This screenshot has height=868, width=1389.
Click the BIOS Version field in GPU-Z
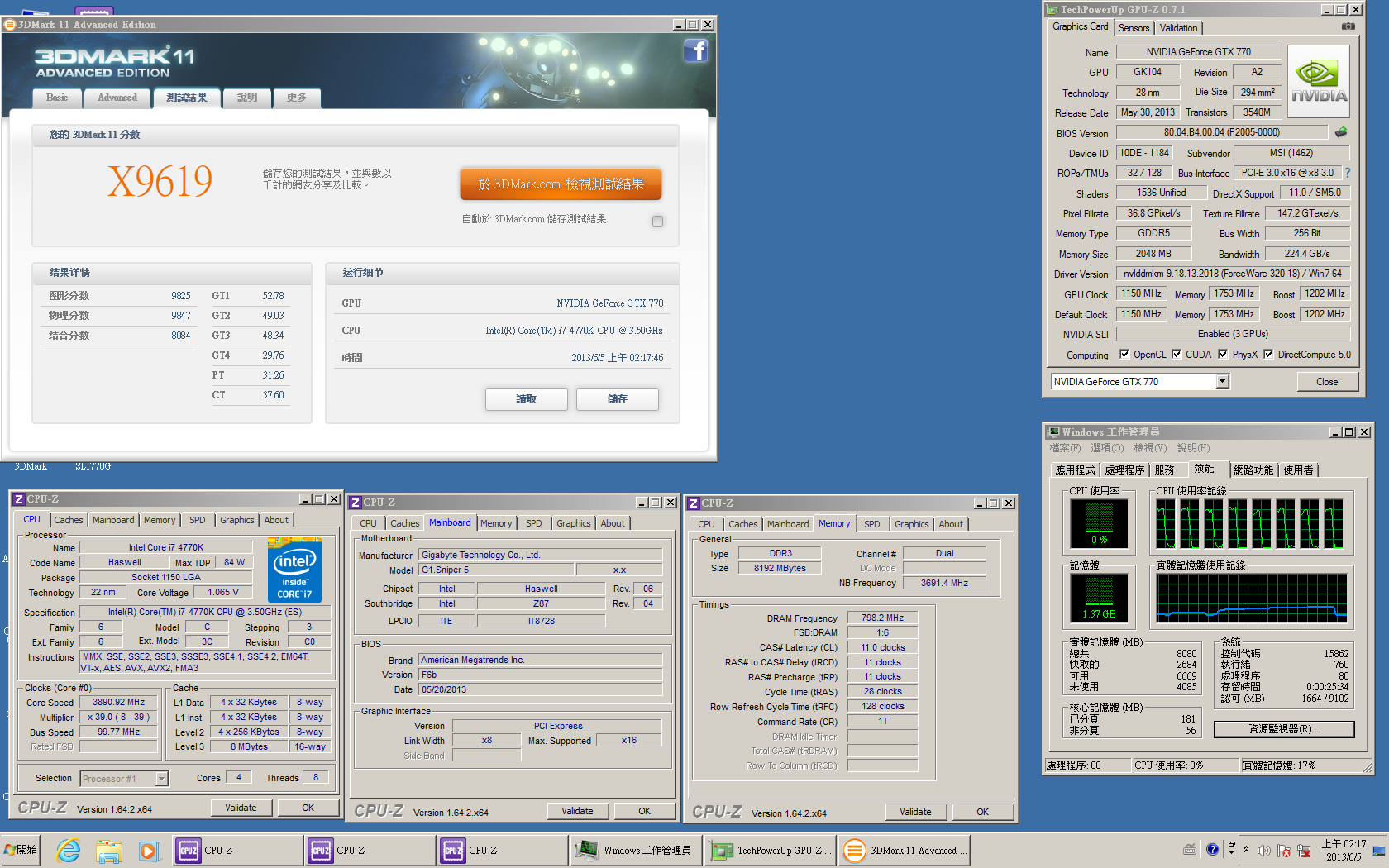point(1222,132)
